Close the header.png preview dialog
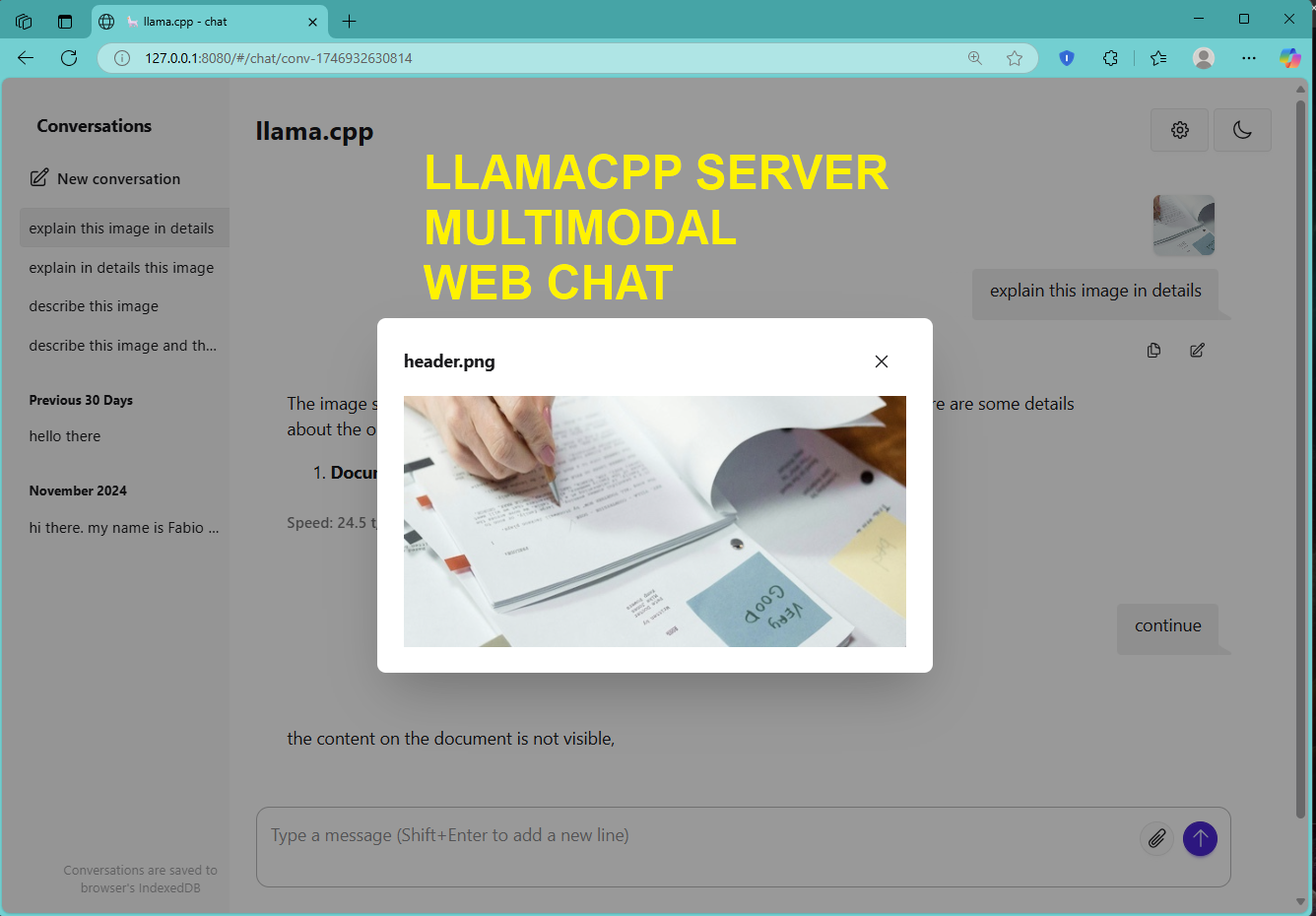The height and width of the screenshot is (916, 1316). 882,361
